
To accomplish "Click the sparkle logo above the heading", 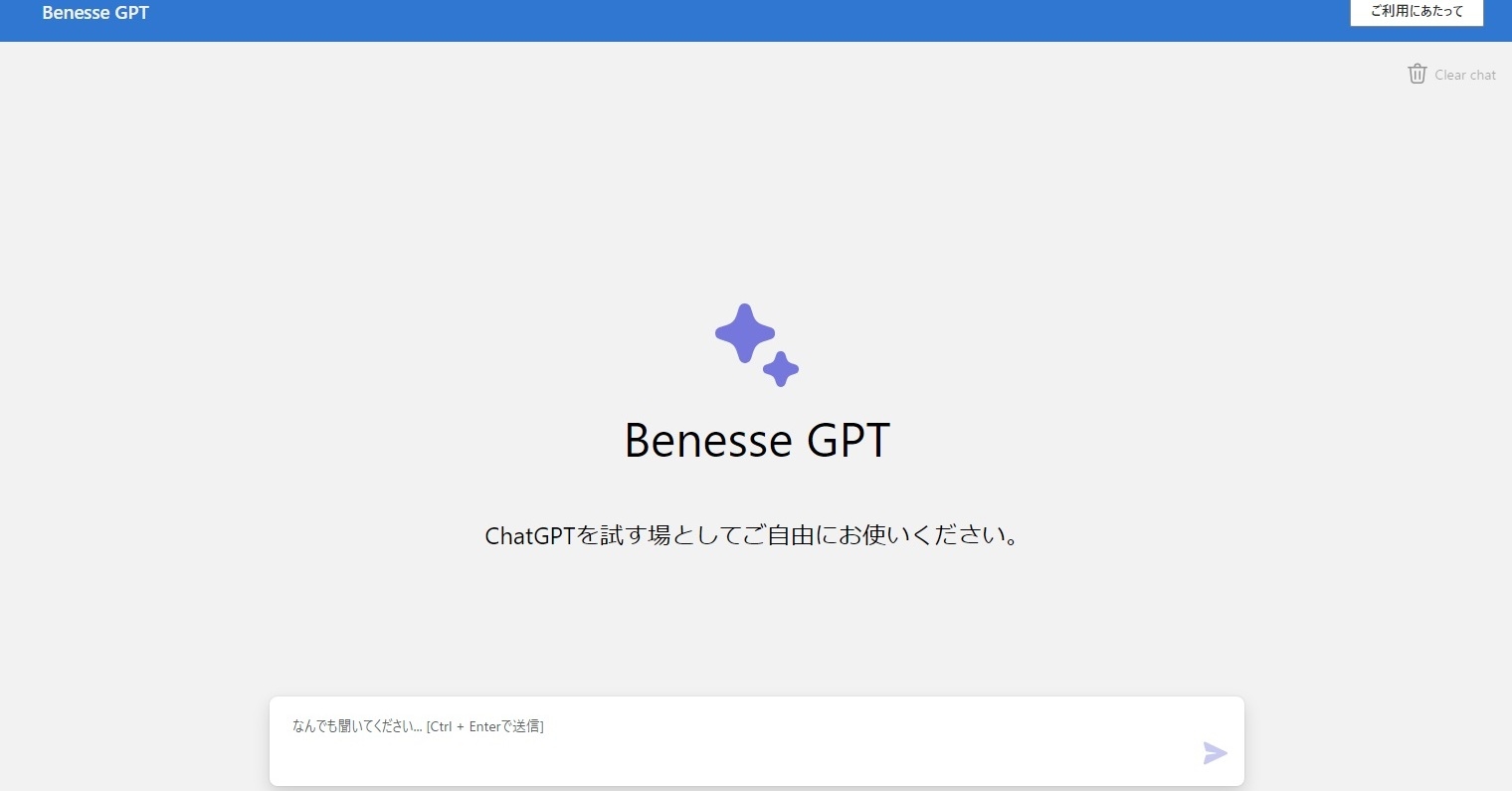I will 757,345.
